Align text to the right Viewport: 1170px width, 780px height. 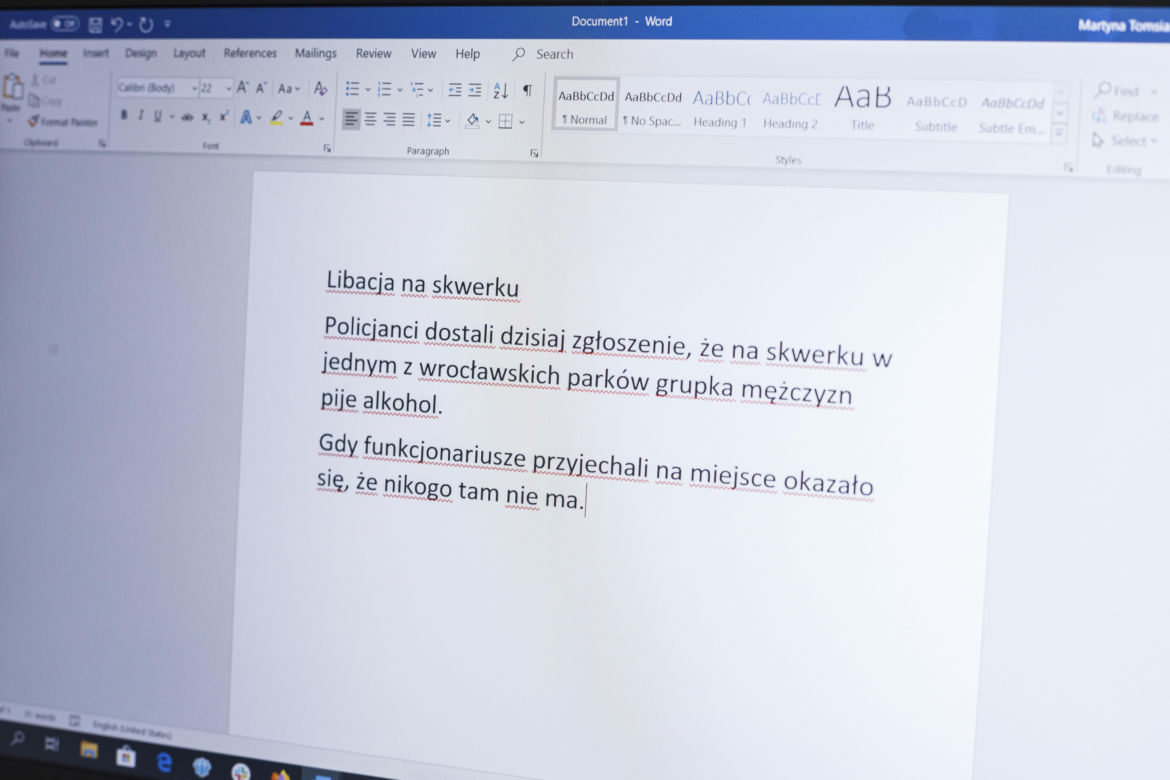point(390,119)
